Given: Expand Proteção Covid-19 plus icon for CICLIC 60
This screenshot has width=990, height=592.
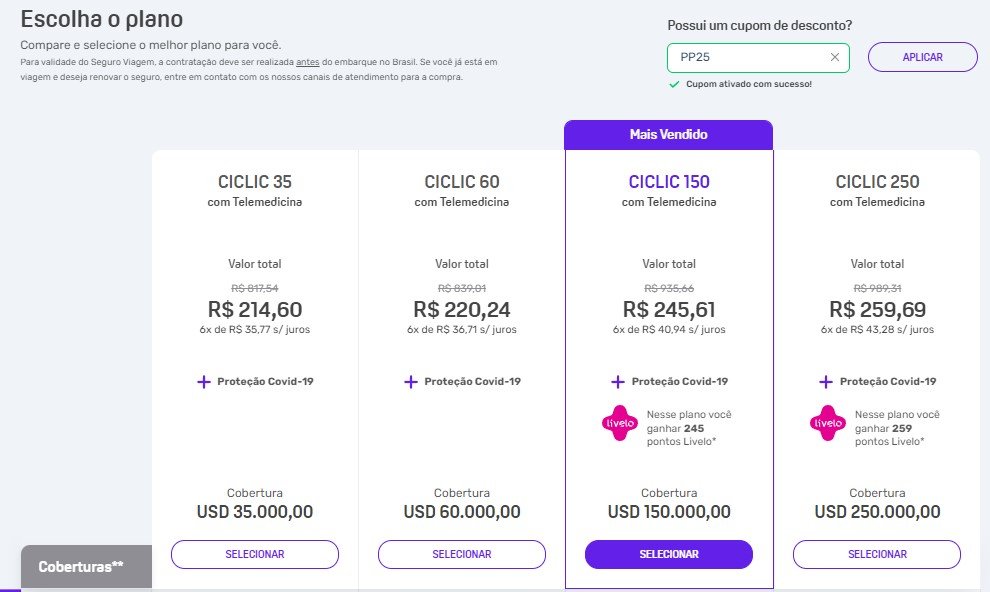Looking at the screenshot, I should 410,382.
